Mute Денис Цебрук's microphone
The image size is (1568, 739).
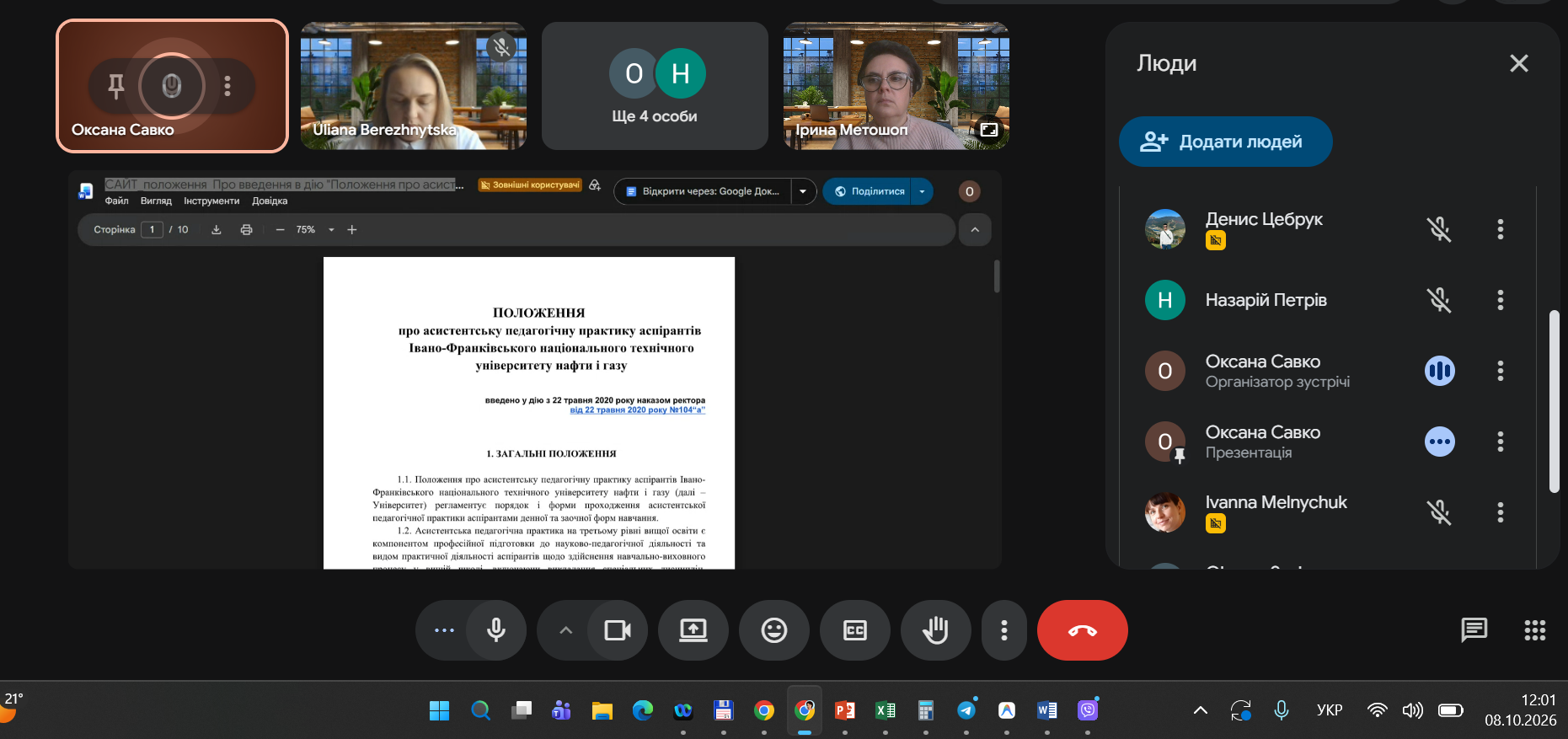(1439, 229)
